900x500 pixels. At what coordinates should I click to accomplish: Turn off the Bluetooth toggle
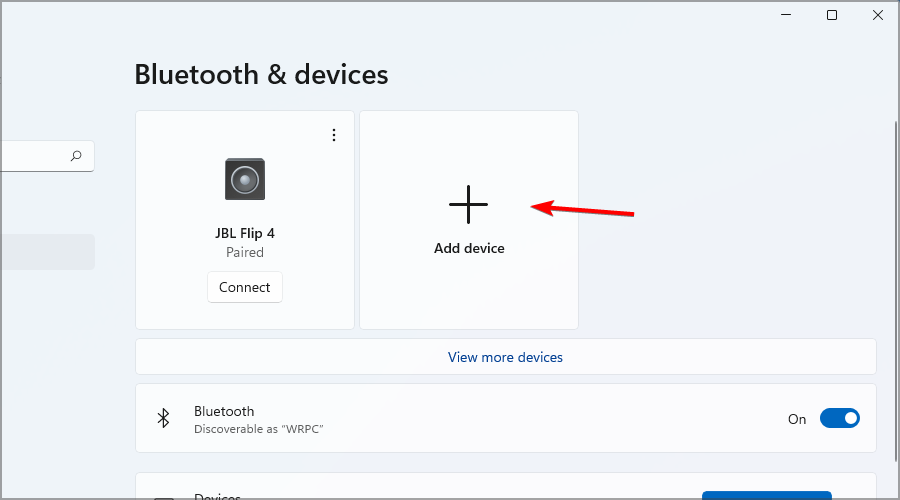(x=839, y=419)
